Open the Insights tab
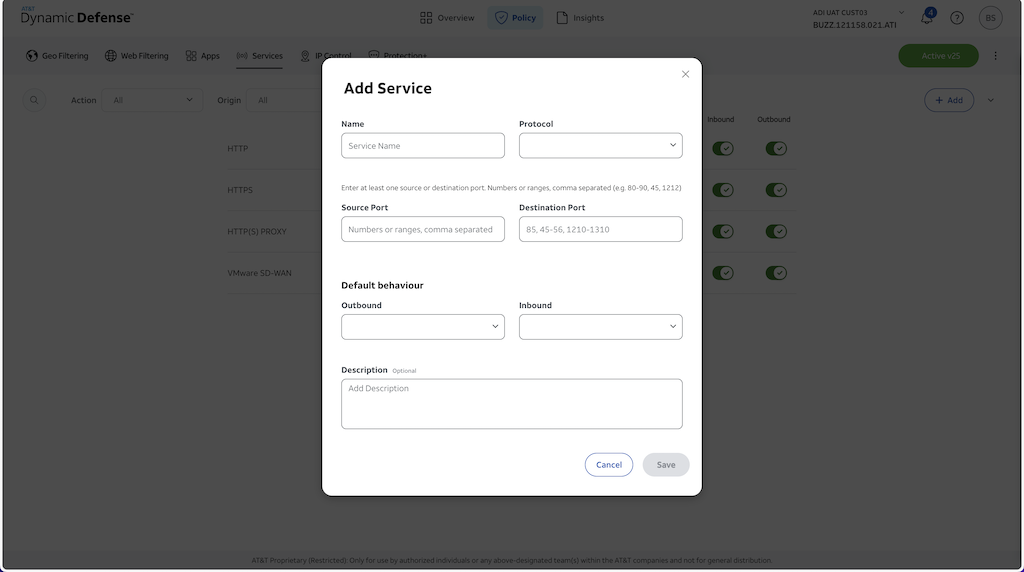The height and width of the screenshot is (572, 1024). click(580, 18)
